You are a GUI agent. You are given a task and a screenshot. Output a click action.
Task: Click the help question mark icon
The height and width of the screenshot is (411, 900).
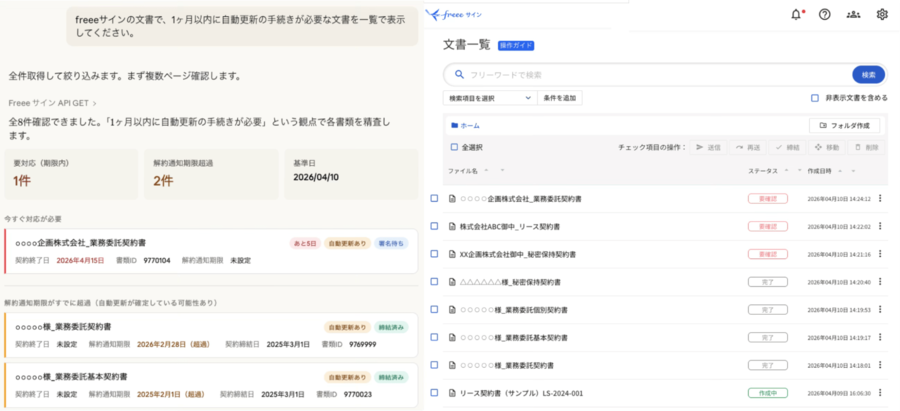(x=825, y=14)
